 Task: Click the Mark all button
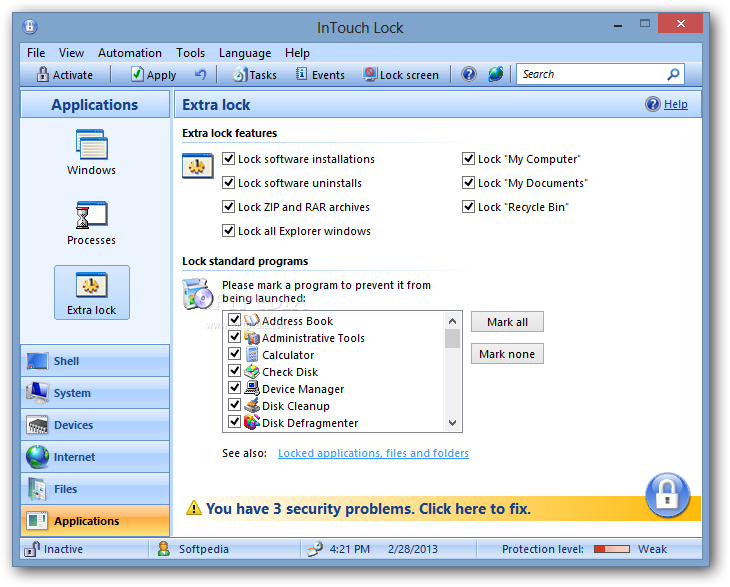coord(507,322)
